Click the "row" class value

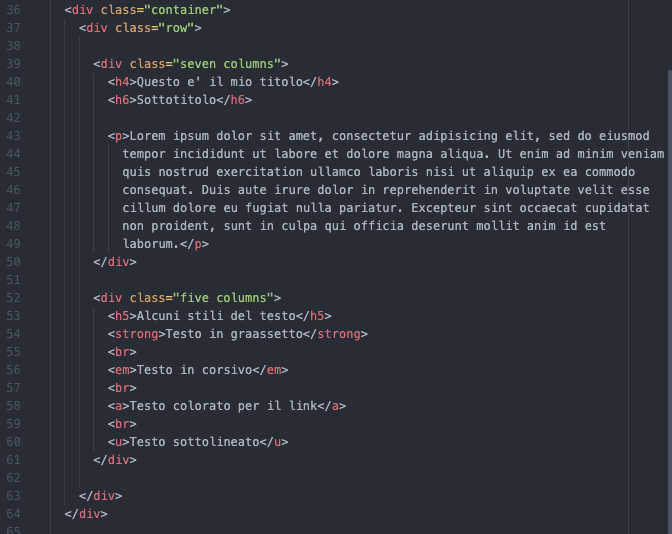176,28
